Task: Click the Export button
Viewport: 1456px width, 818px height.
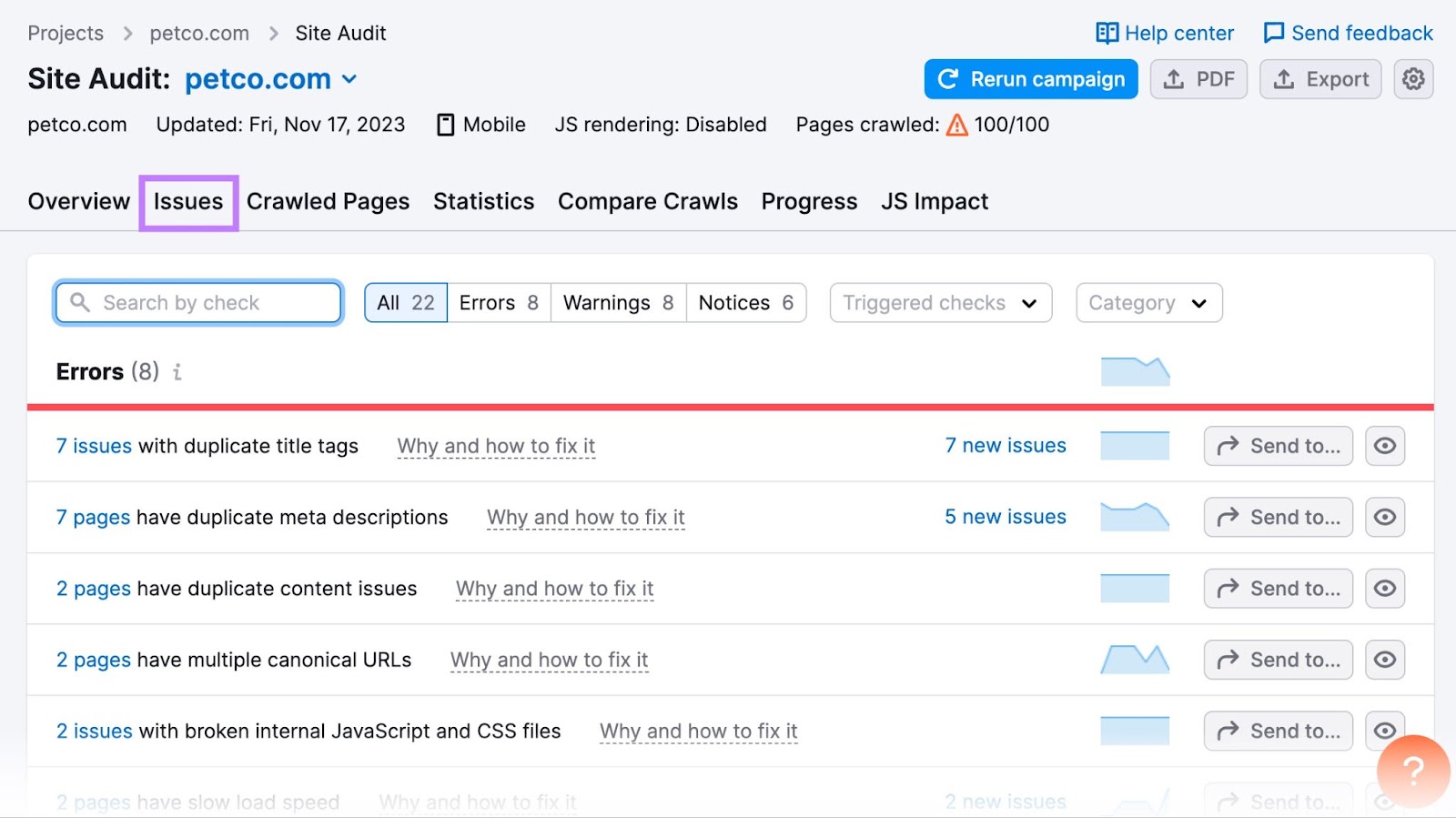Action: click(1320, 79)
